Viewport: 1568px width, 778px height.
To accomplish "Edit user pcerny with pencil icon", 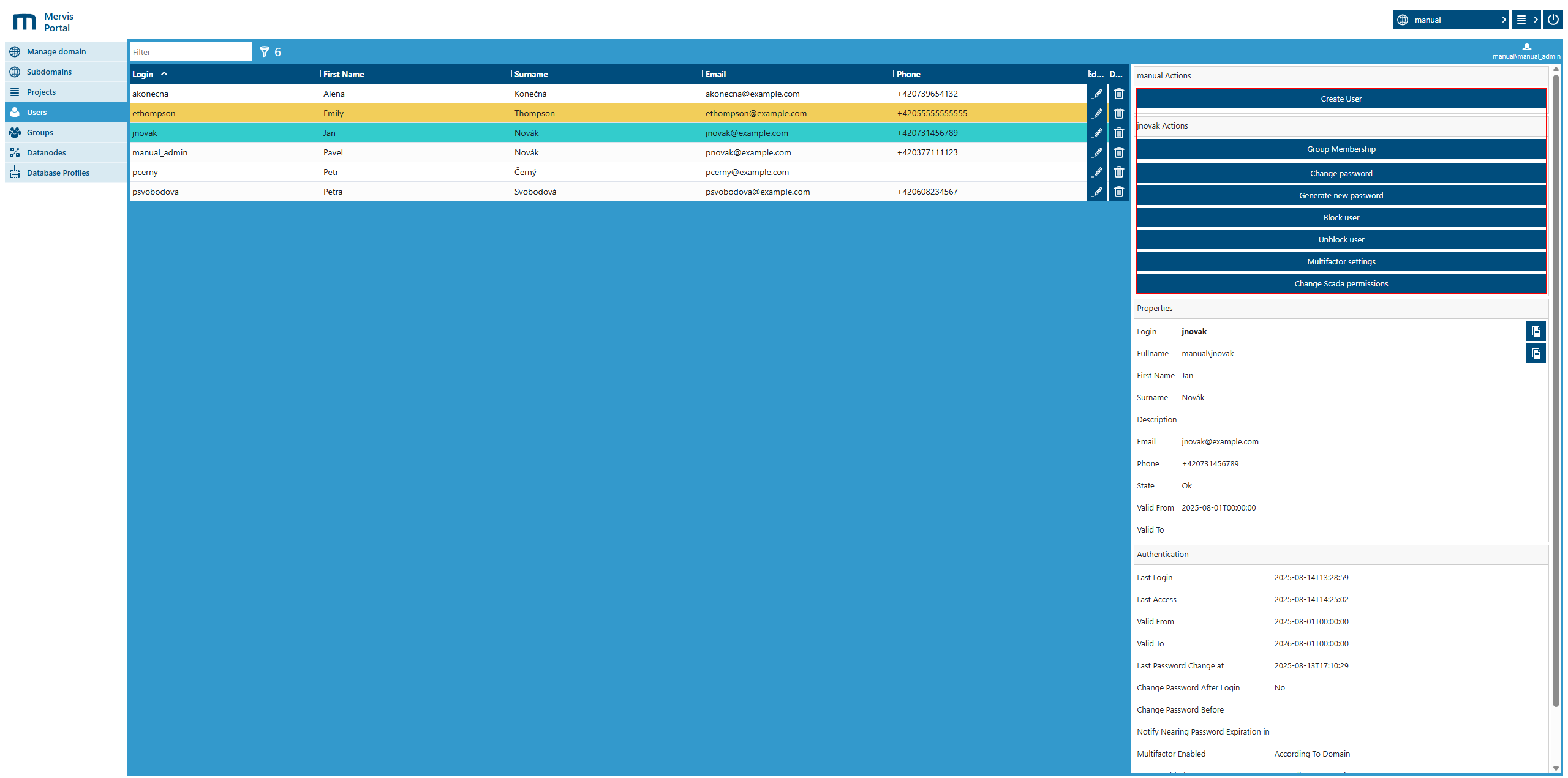I will 1097,172.
